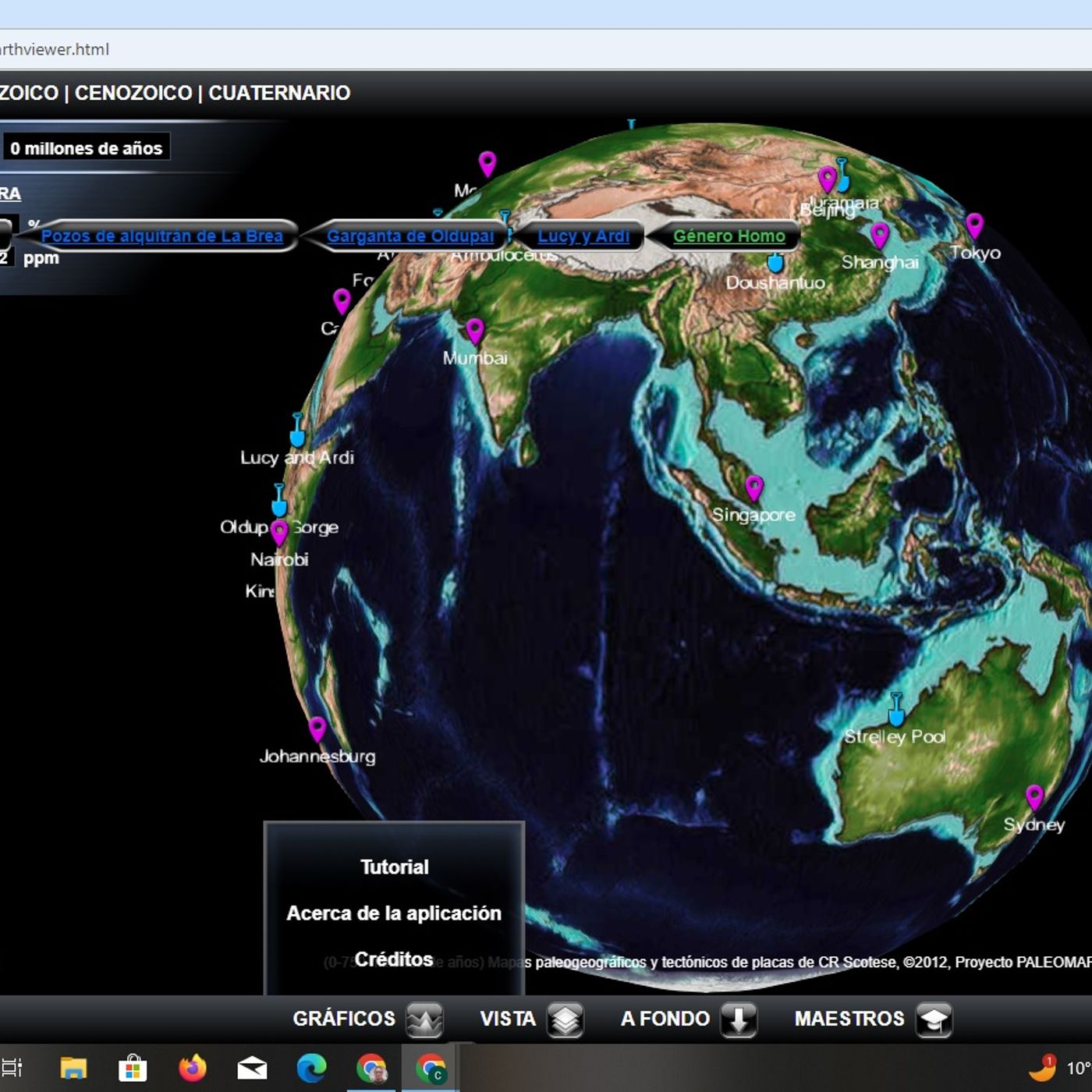This screenshot has width=1092, height=1092.
Task: Select the Tokyo city pin
Action: 974,227
